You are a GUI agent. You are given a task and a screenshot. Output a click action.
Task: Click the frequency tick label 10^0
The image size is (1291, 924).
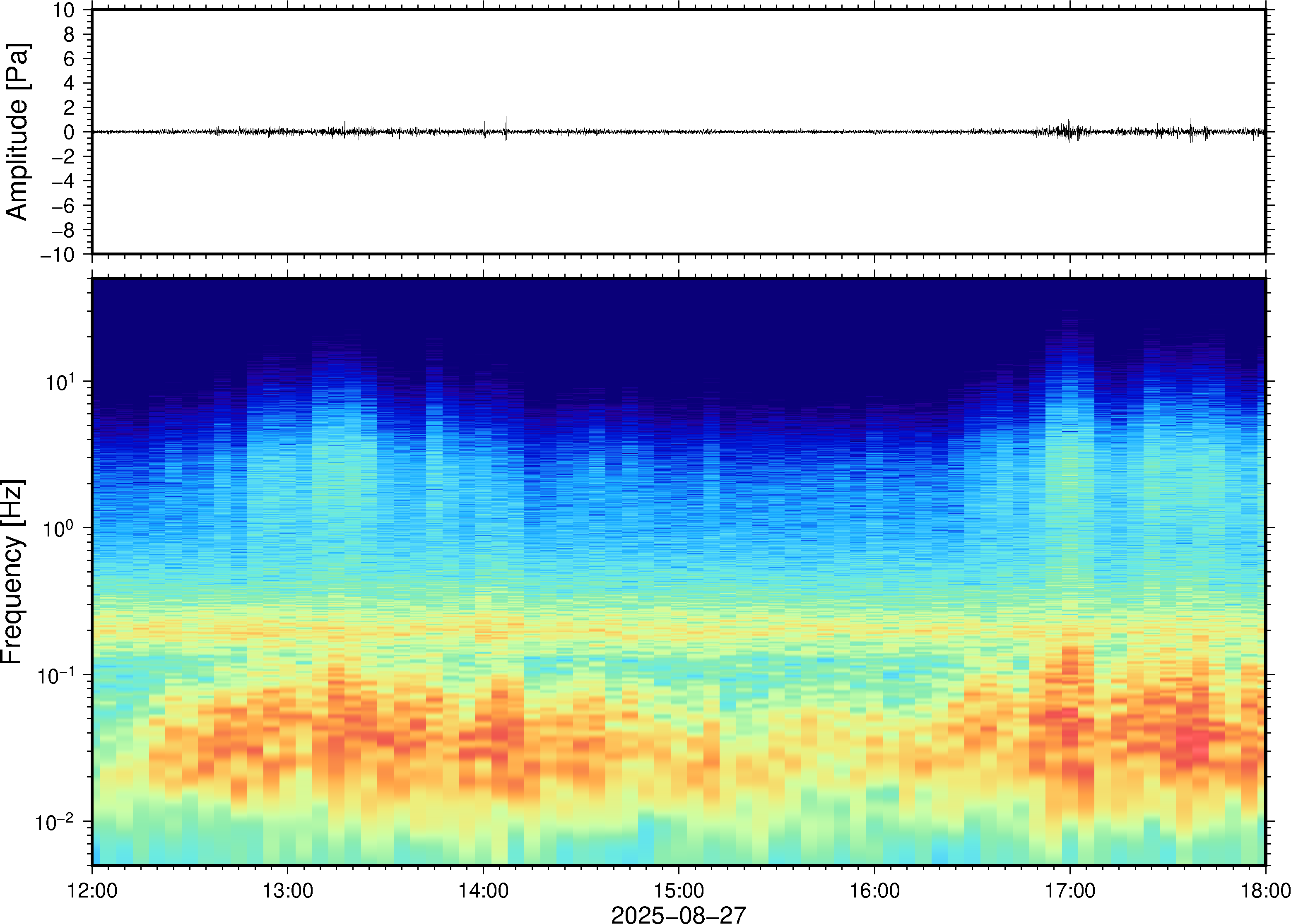pos(60,529)
